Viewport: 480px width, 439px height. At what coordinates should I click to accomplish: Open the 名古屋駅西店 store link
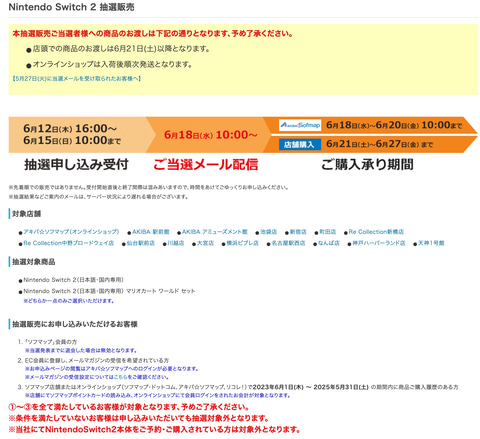click(x=288, y=243)
